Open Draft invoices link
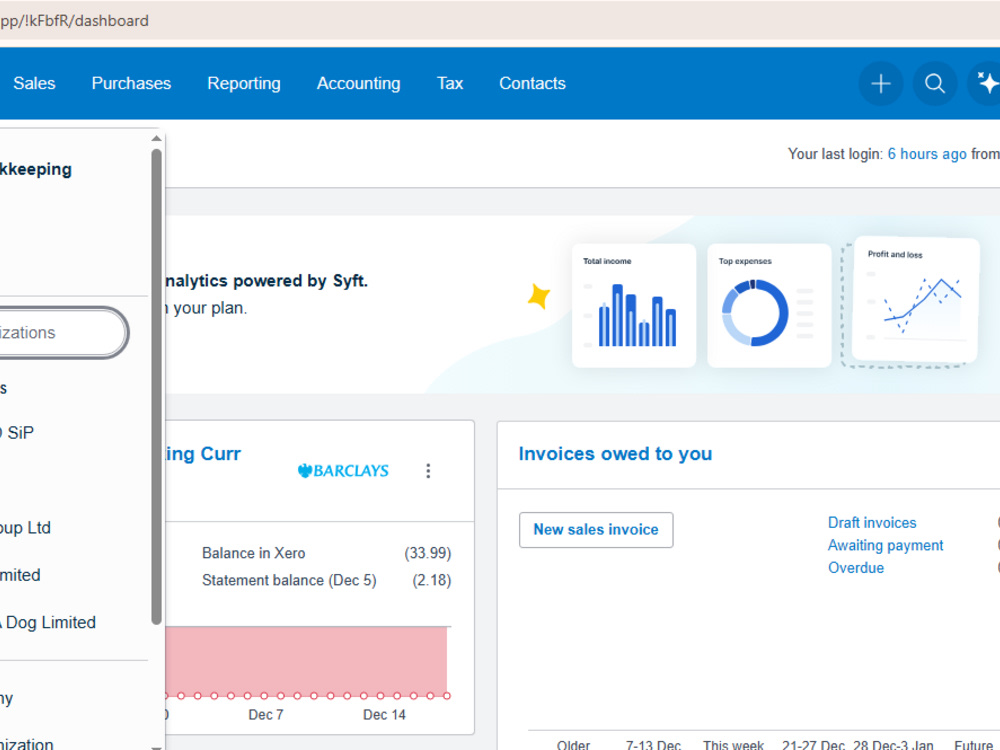 (x=872, y=522)
